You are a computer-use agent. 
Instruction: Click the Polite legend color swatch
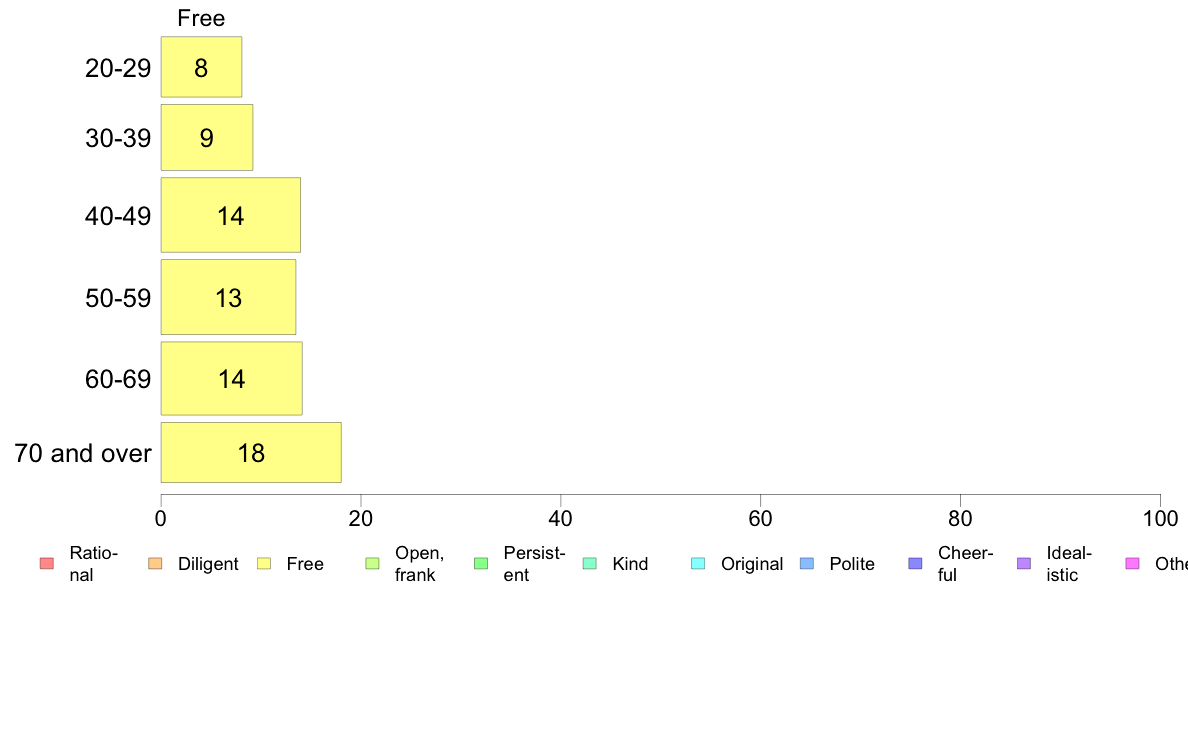pos(807,563)
